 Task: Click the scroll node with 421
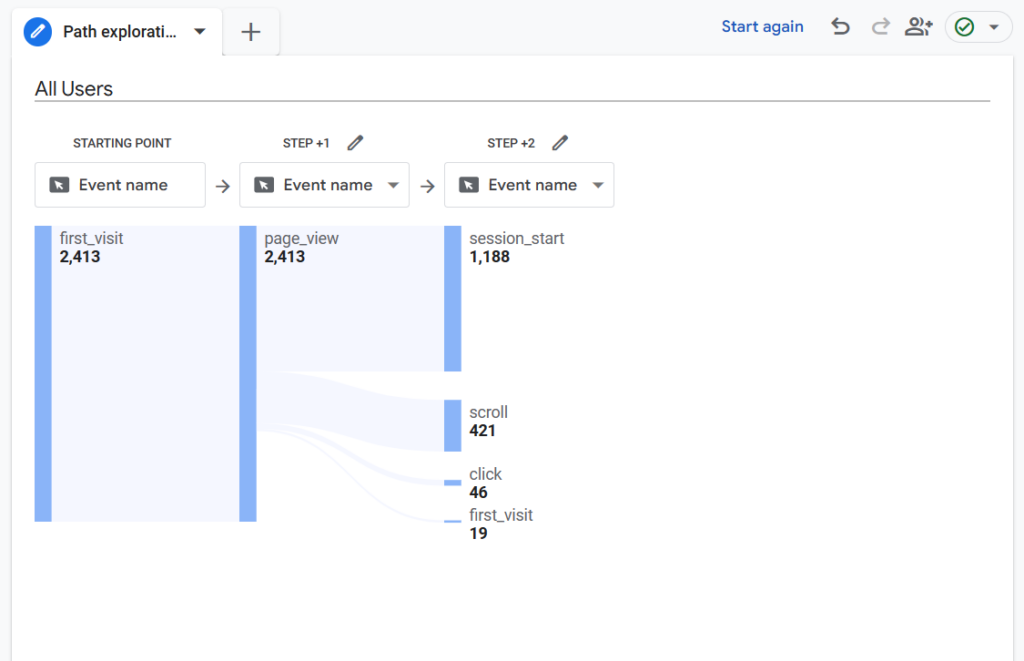point(453,426)
